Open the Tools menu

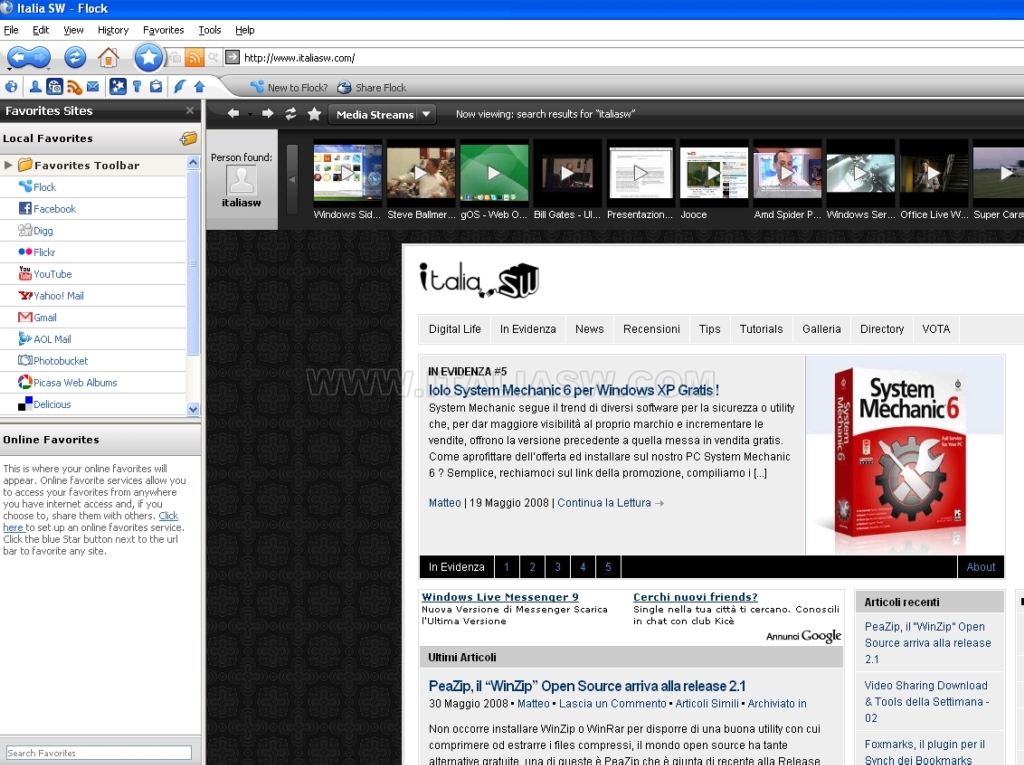[210, 30]
